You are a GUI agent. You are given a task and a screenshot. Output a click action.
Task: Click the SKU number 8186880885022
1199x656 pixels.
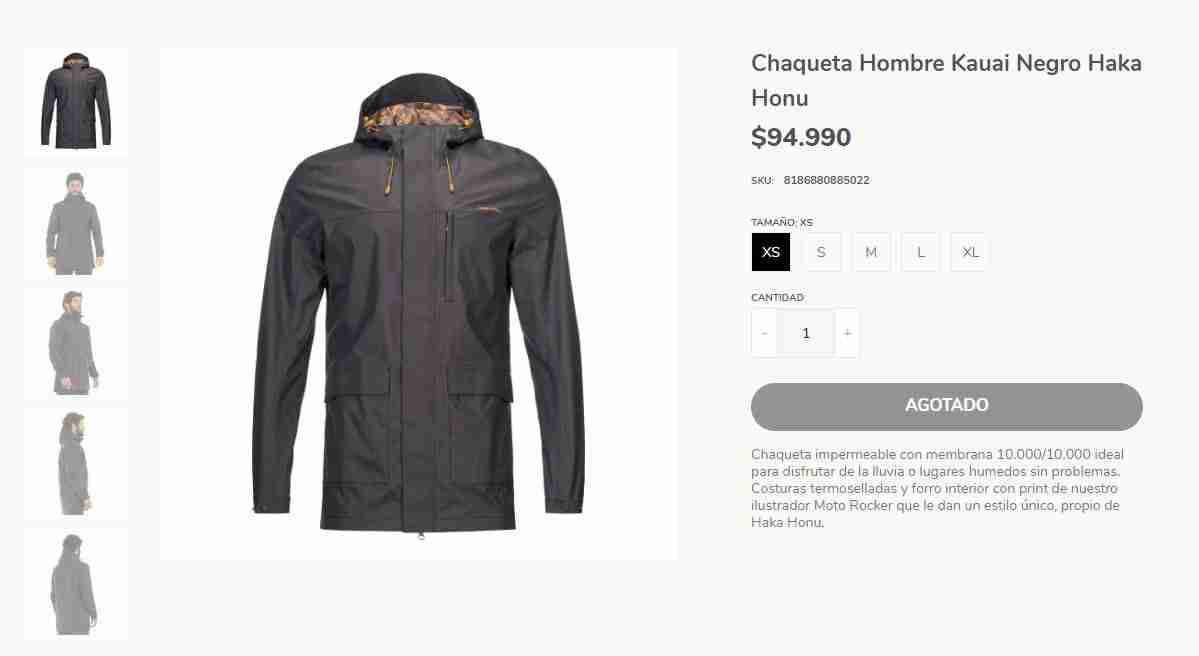827,180
